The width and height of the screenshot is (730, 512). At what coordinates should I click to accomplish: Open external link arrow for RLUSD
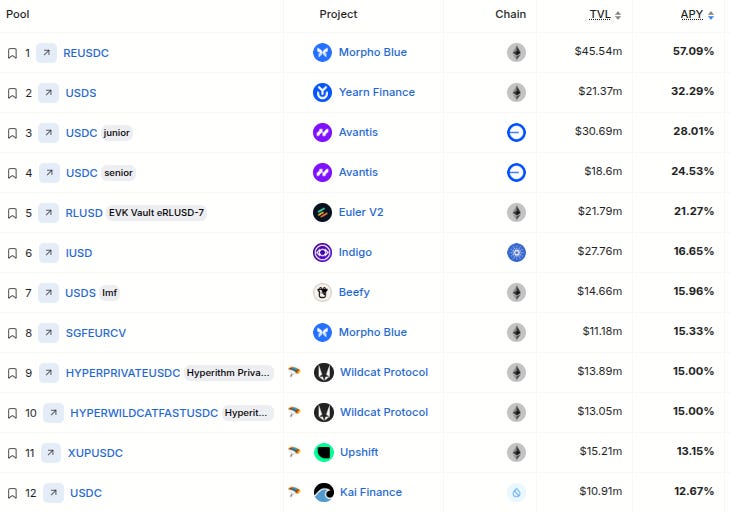[x=48, y=213]
